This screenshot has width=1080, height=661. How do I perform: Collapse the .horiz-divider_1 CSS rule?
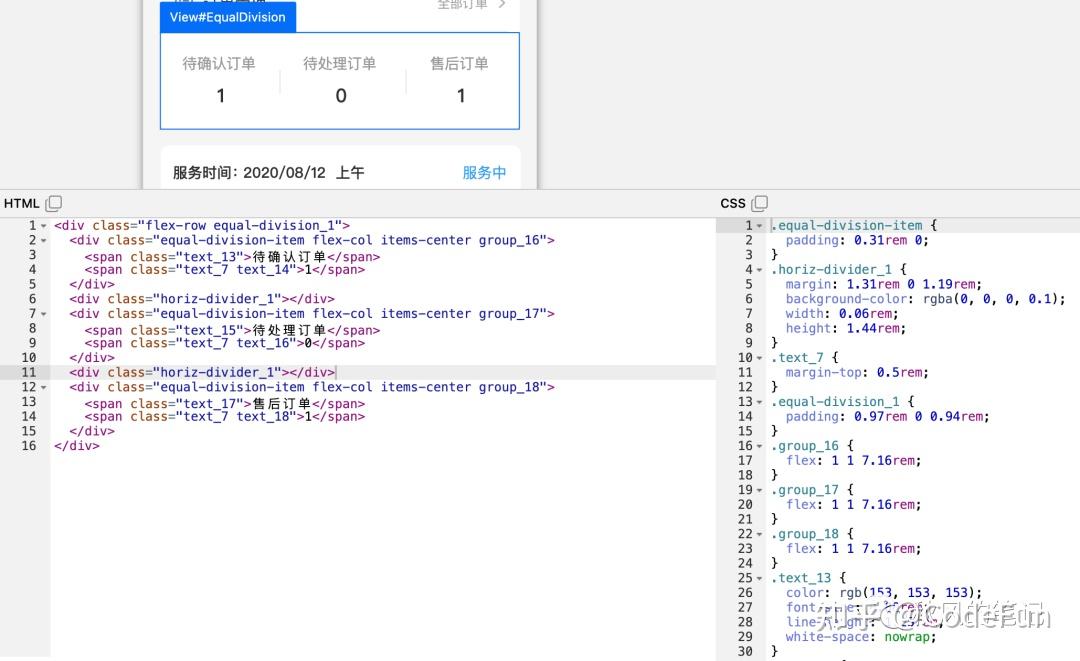[x=757, y=269]
